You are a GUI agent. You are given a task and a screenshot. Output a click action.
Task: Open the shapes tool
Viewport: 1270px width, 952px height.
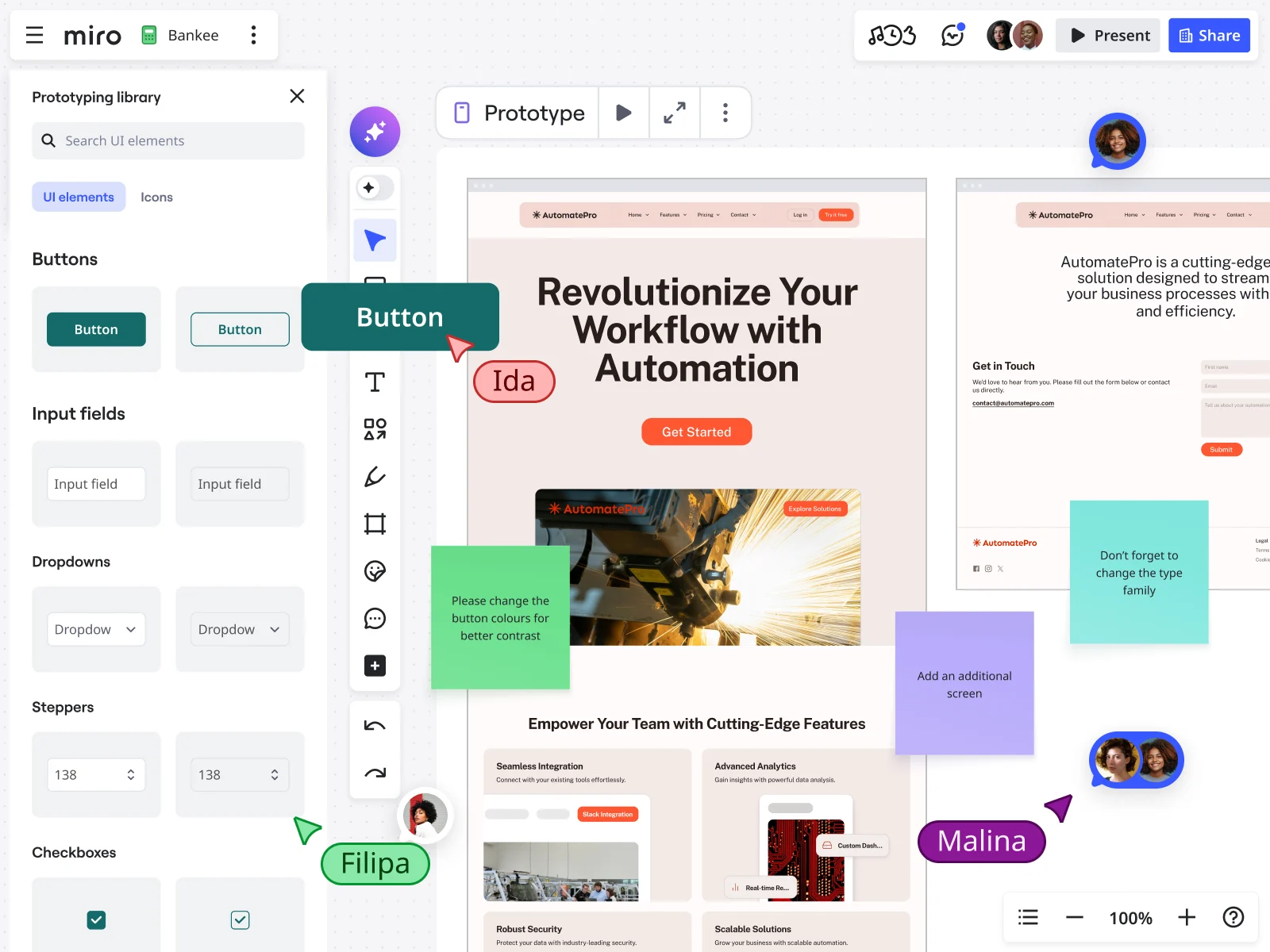click(375, 429)
